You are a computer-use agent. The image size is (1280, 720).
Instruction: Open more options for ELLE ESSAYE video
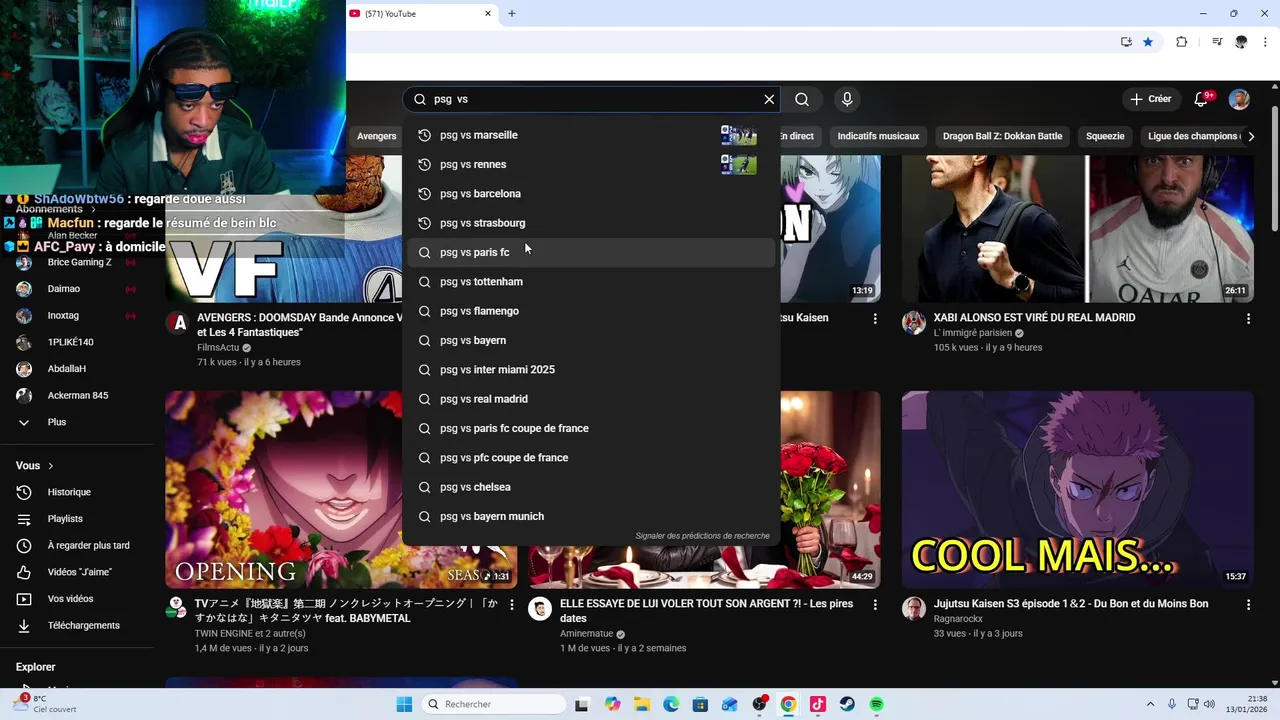pos(875,605)
